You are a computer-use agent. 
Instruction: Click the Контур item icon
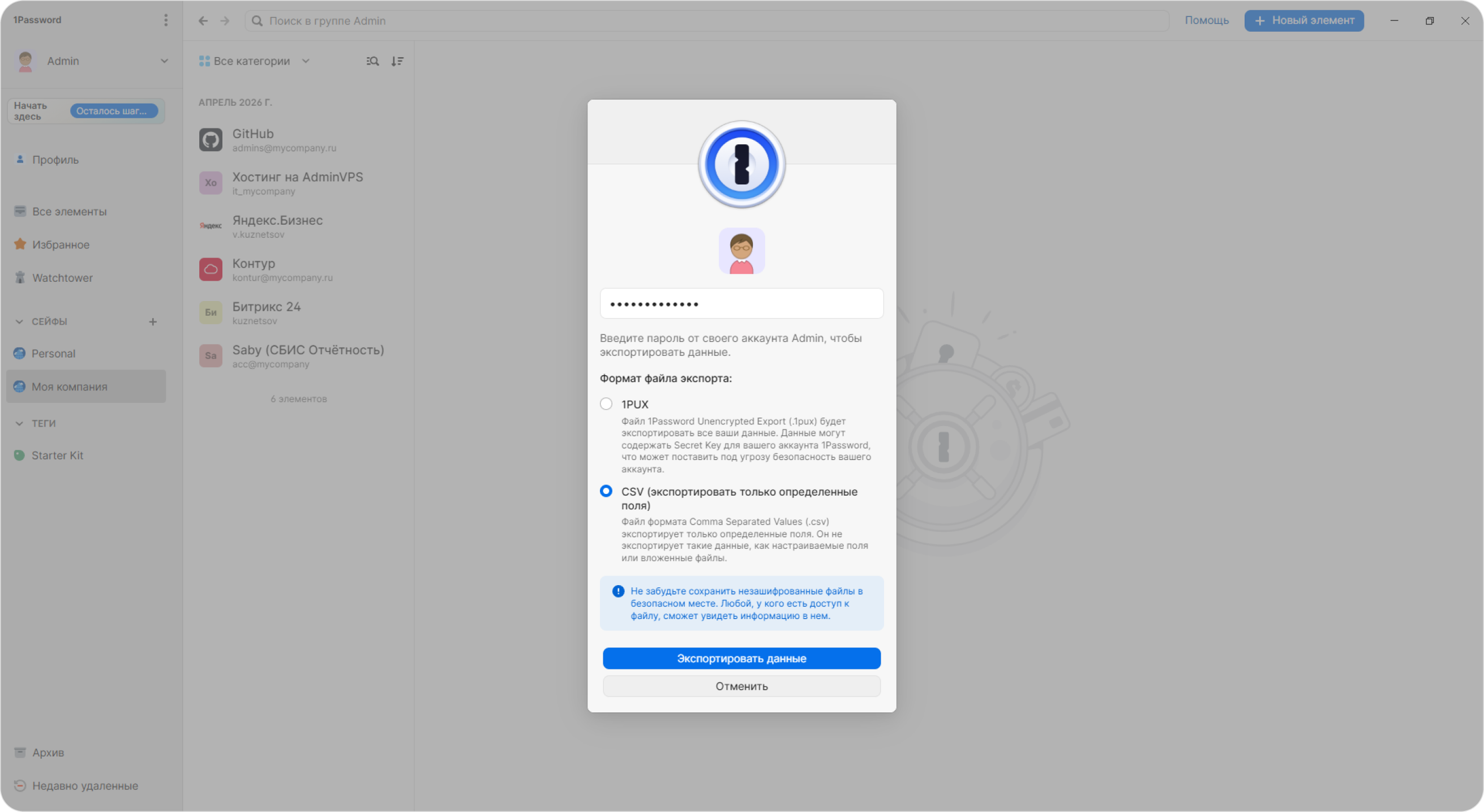(x=211, y=269)
